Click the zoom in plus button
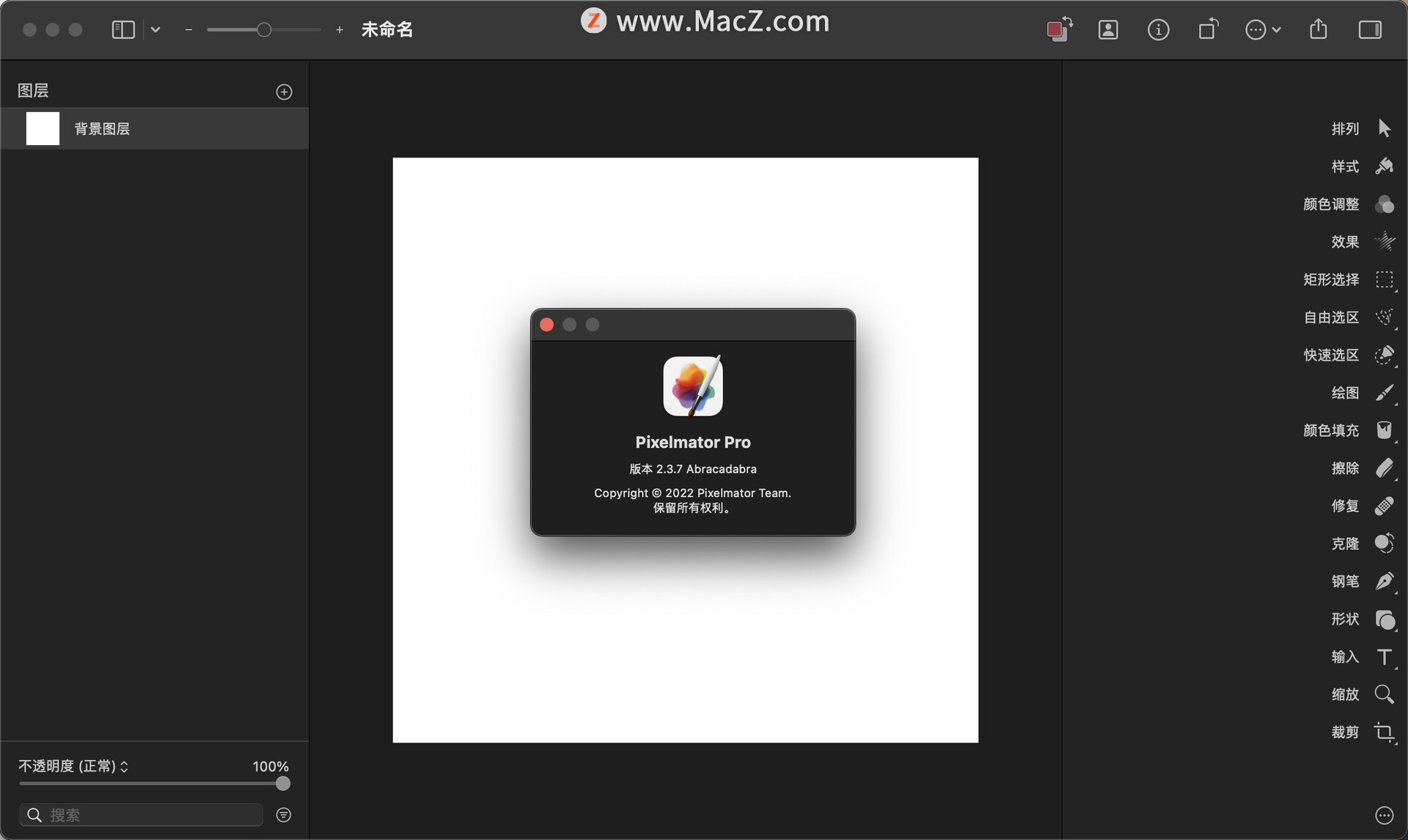This screenshot has height=840, width=1408. 340,29
